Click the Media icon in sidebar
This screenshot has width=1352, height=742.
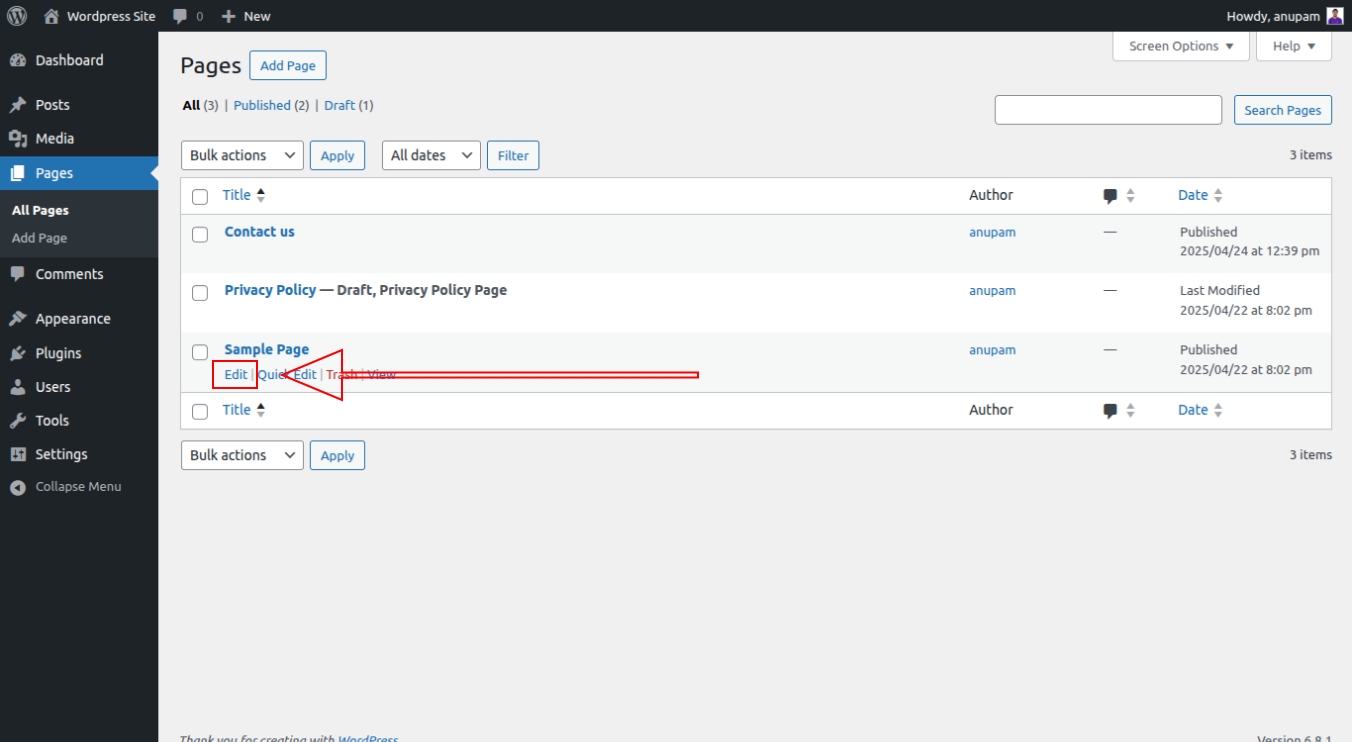coord(17,139)
